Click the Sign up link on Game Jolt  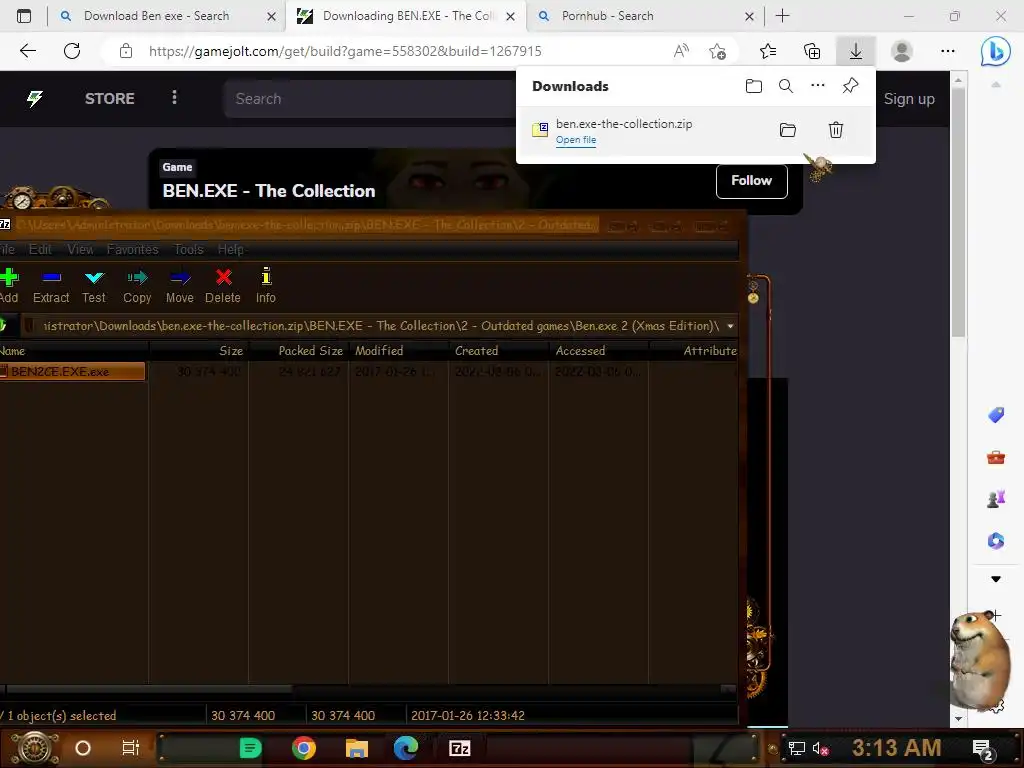pos(909,99)
